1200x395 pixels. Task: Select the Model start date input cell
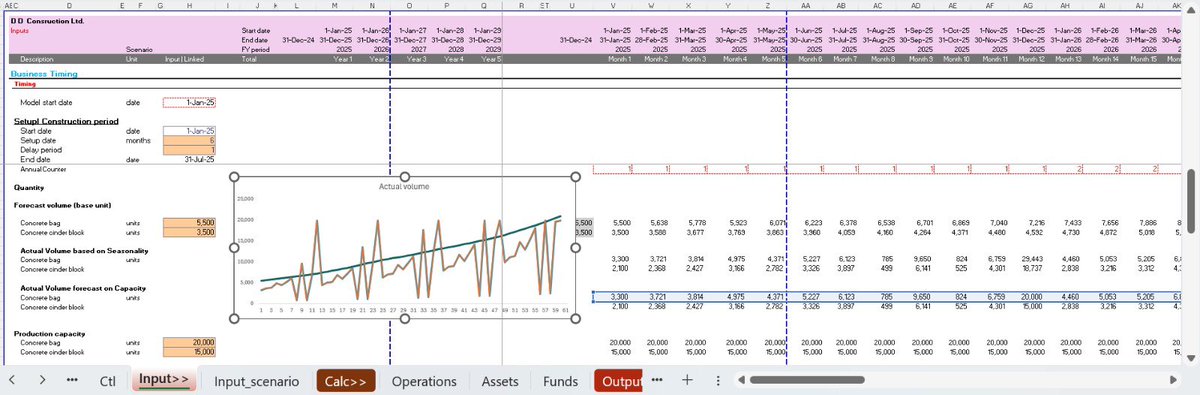(x=190, y=102)
